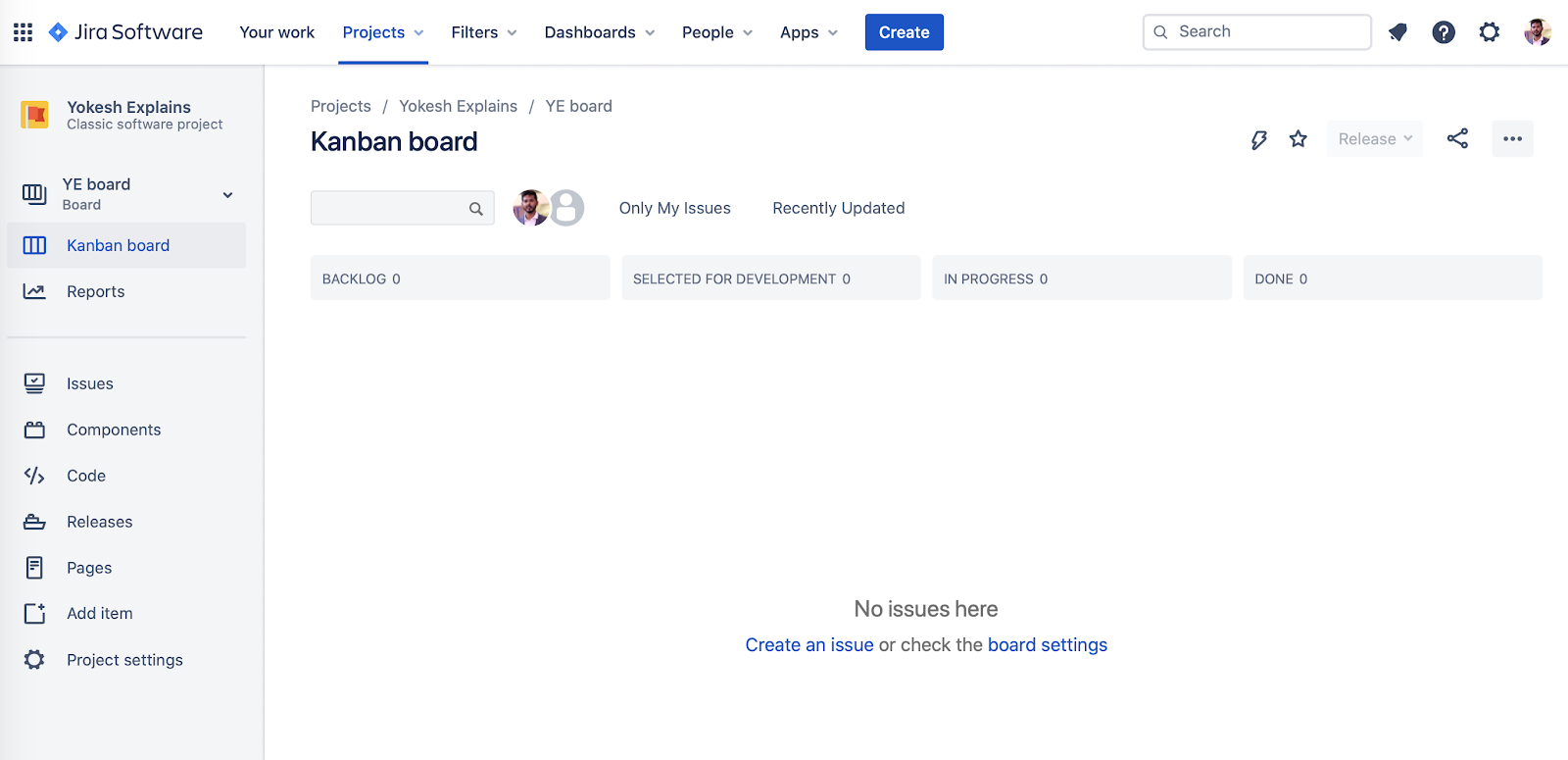Click the YE board breadcrumb link
Screen dimensions: 1568x760
tap(579, 106)
